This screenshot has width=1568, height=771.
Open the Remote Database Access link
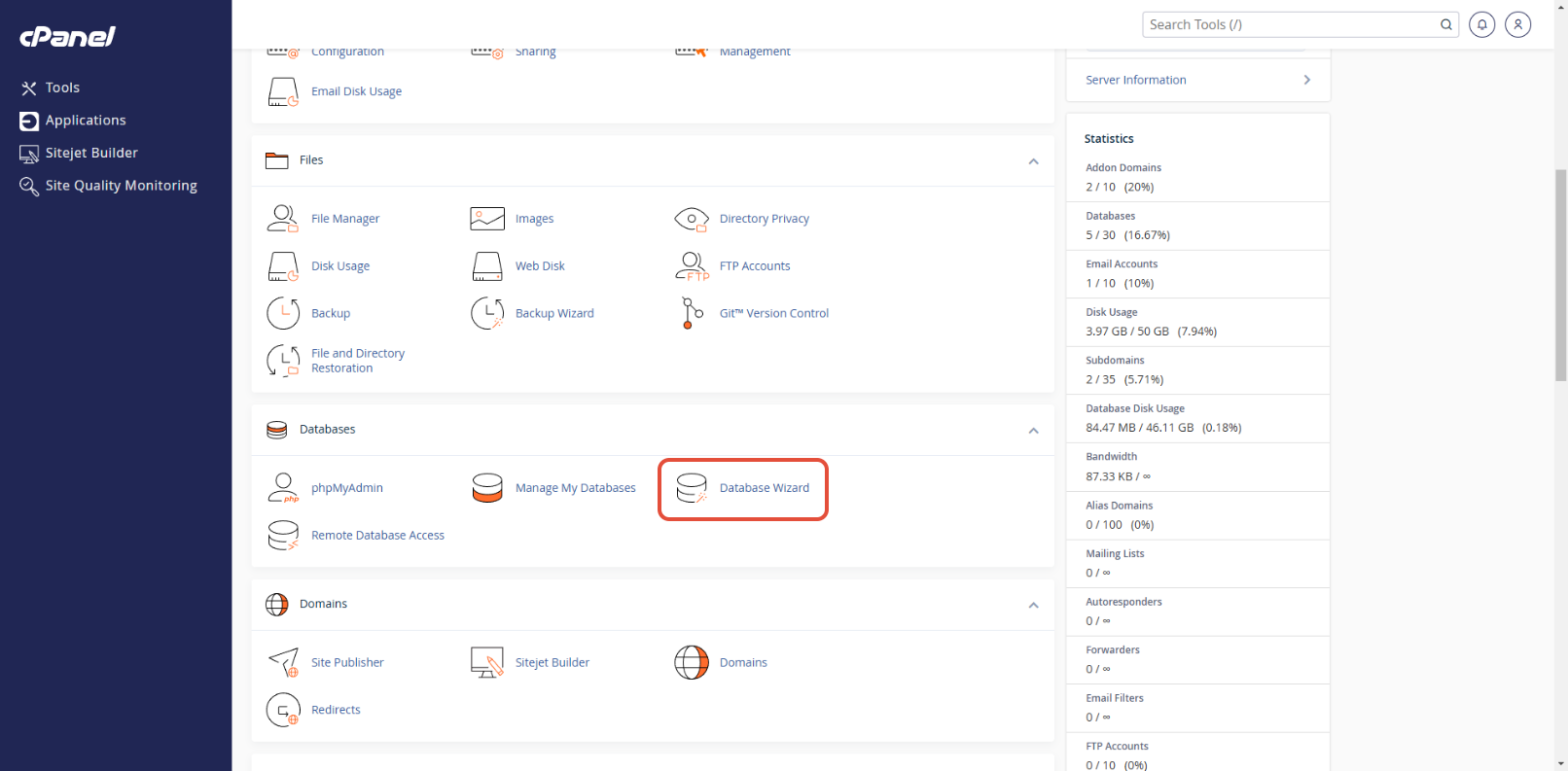[377, 536]
